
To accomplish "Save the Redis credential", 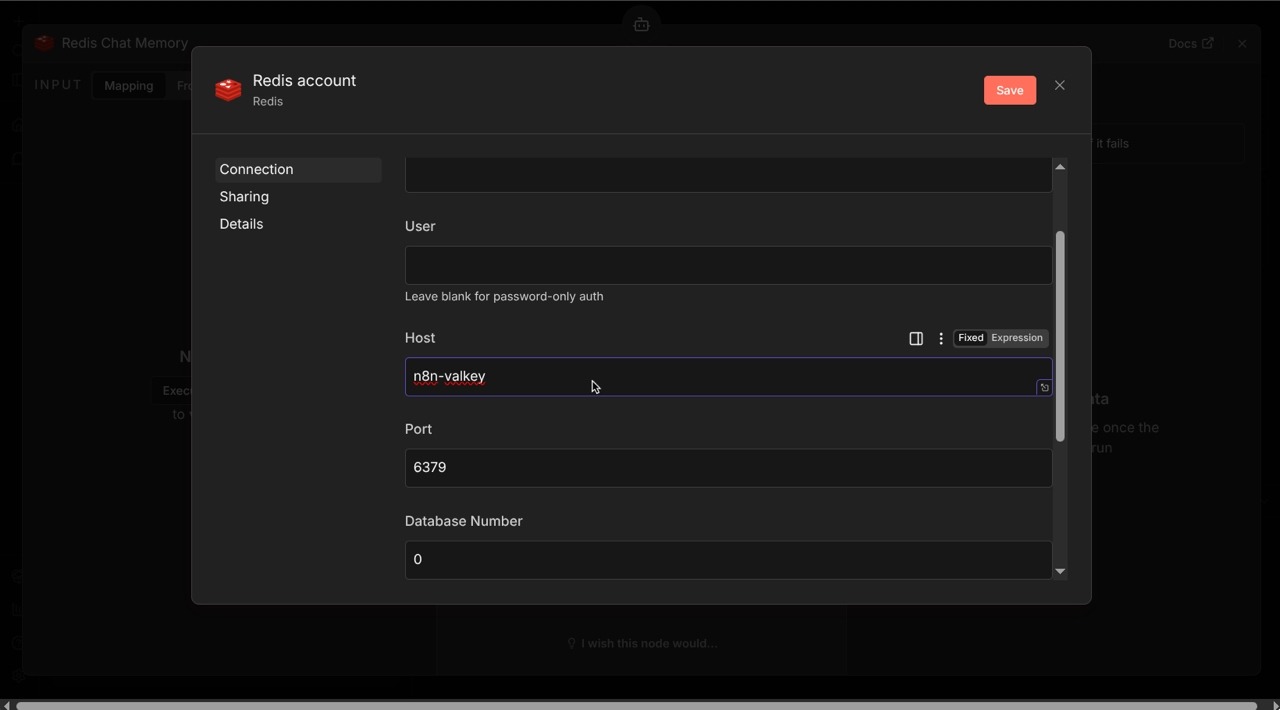I will [x=1010, y=90].
